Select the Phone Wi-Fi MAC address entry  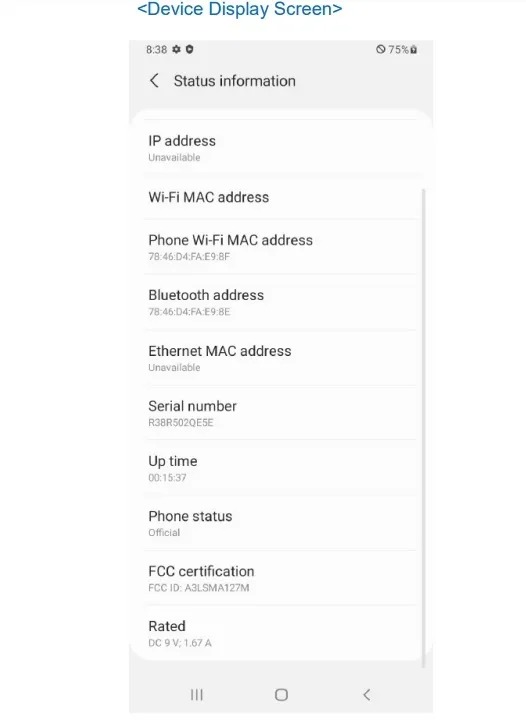[280, 247]
